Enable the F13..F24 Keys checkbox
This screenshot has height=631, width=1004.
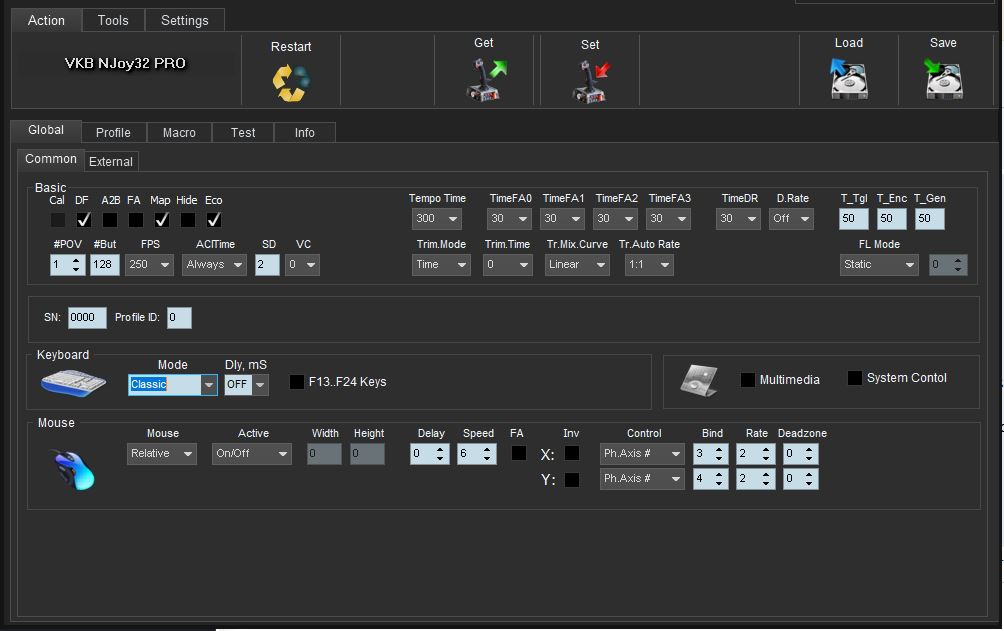(x=297, y=382)
